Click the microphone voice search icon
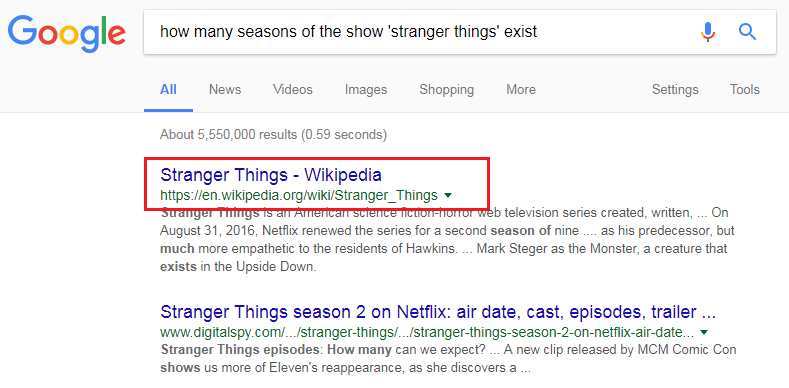 tap(707, 32)
